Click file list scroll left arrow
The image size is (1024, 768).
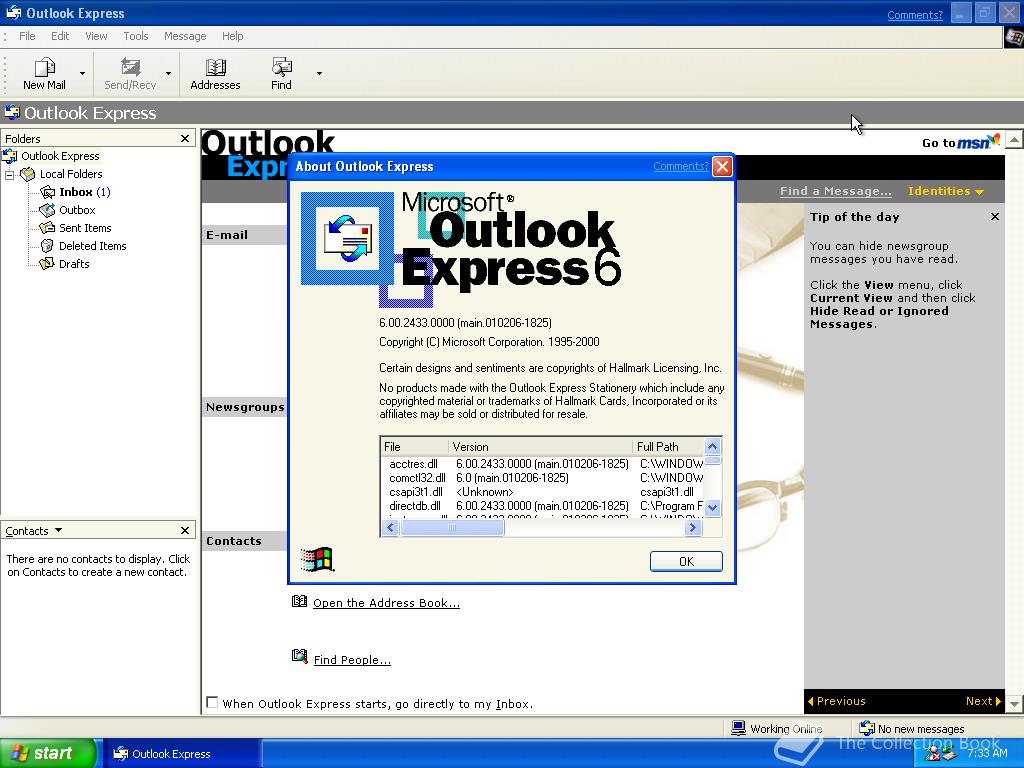point(390,528)
